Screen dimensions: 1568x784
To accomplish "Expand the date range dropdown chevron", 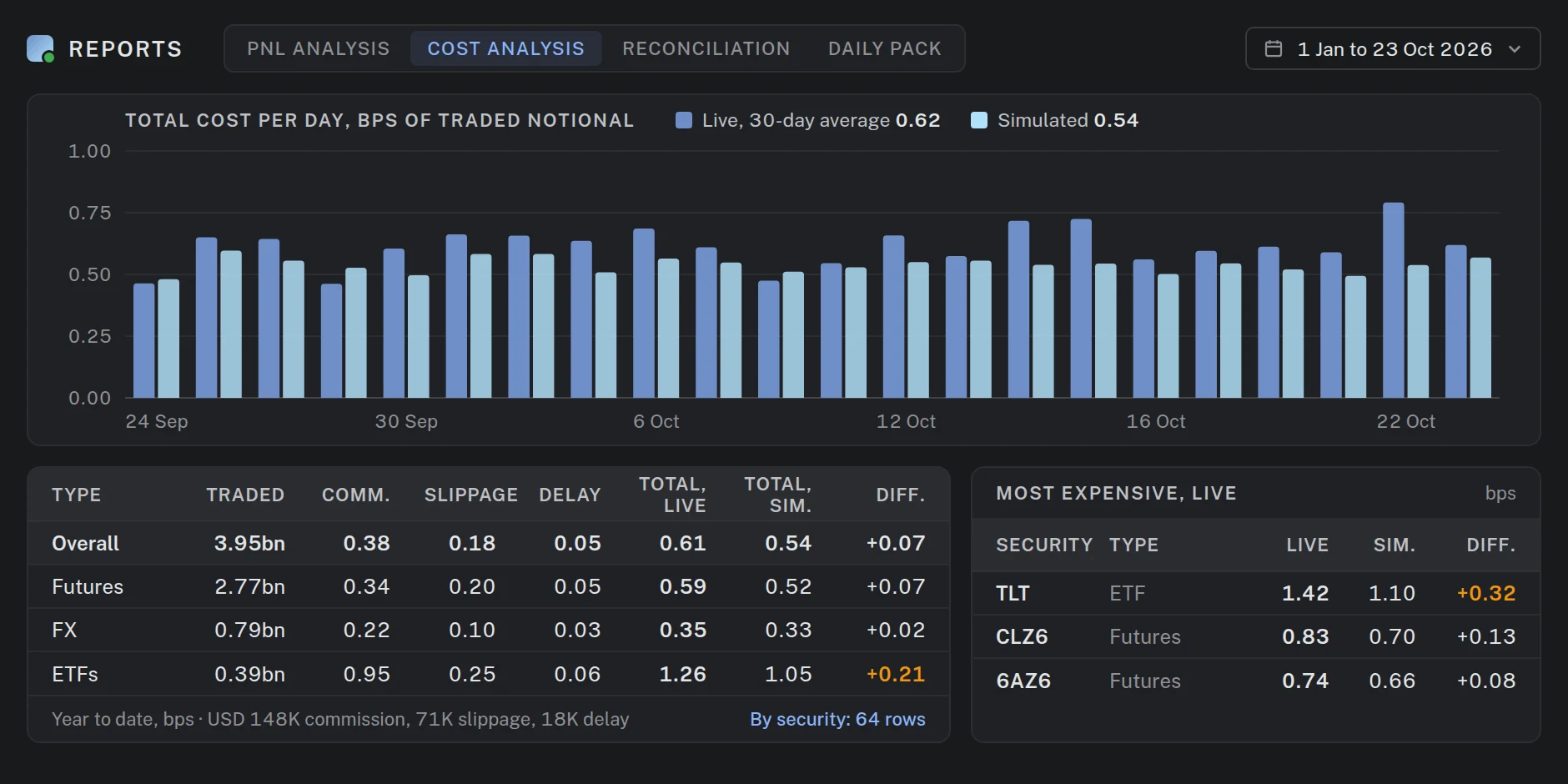I will coord(1515,49).
